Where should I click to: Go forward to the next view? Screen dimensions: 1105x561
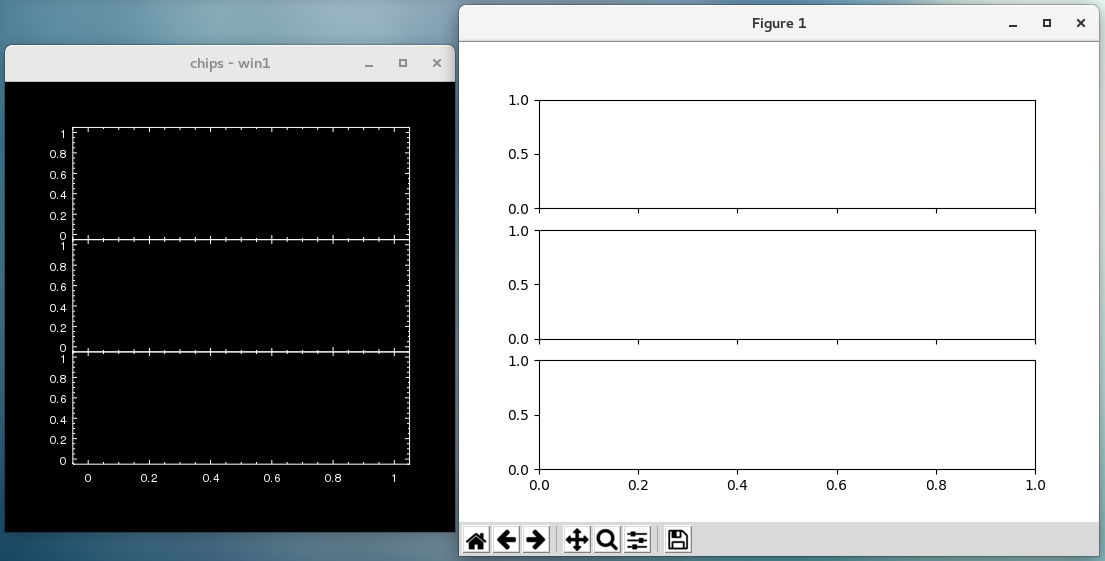click(536, 540)
